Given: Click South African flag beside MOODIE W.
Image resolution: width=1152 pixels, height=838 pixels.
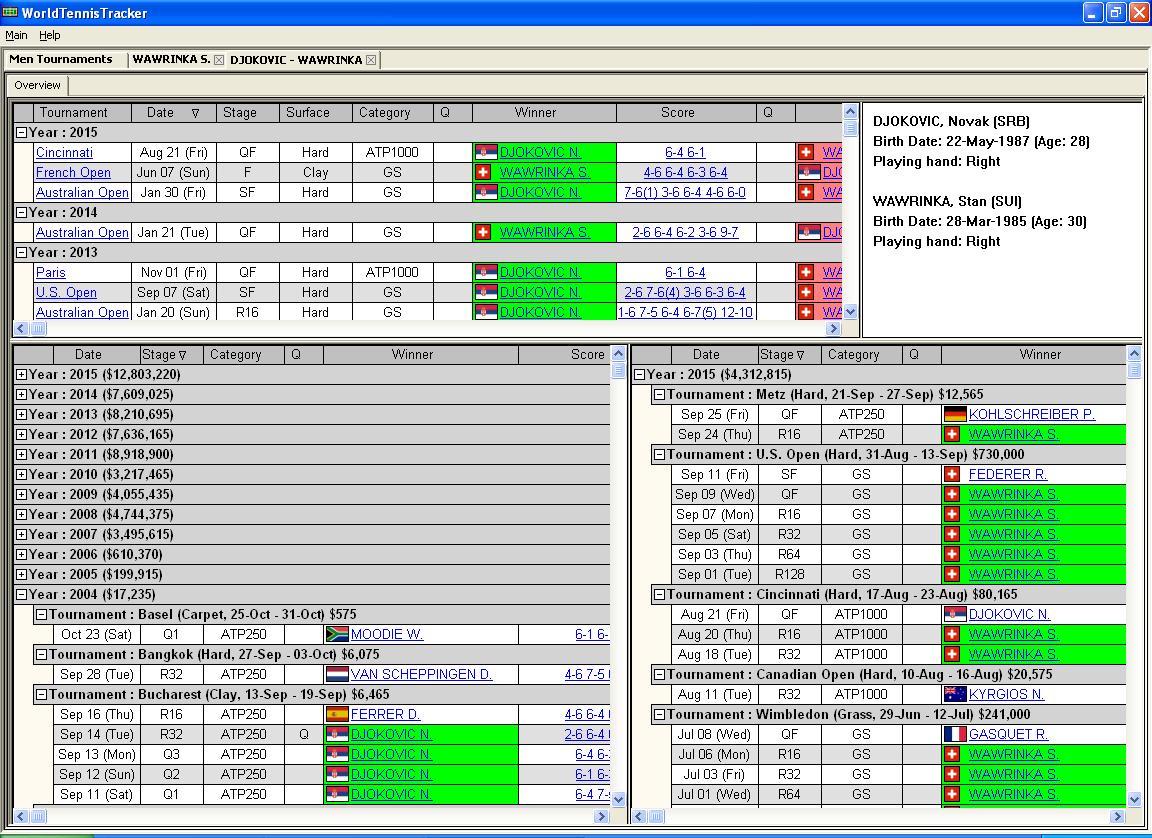Looking at the screenshot, I should pos(337,634).
